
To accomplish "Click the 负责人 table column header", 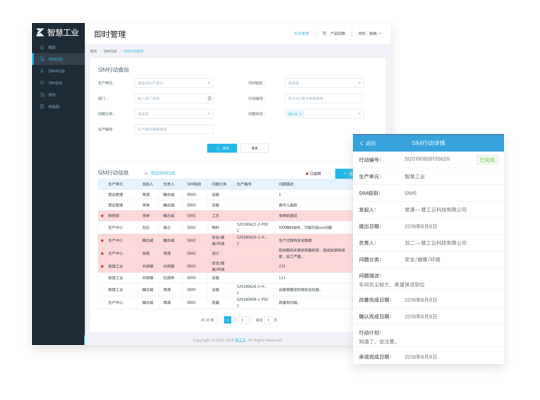I will pyautogui.click(x=169, y=184).
